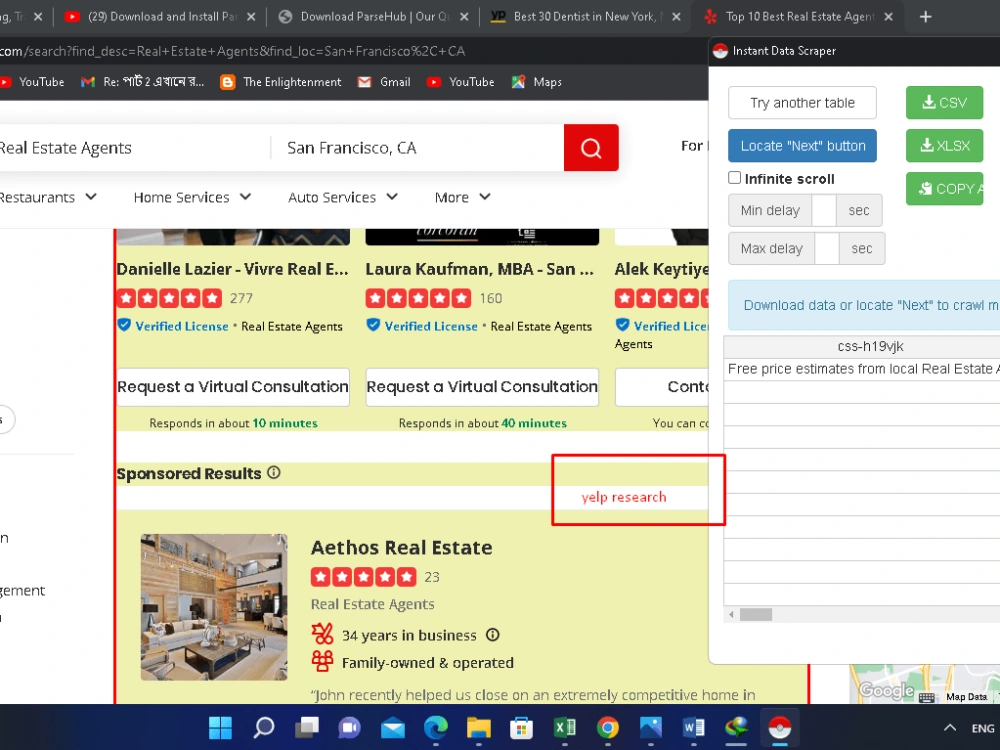Open Mail app on taskbar
This screenshot has width=1000, height=750.
pyautogui.click(x=393, y=728)
